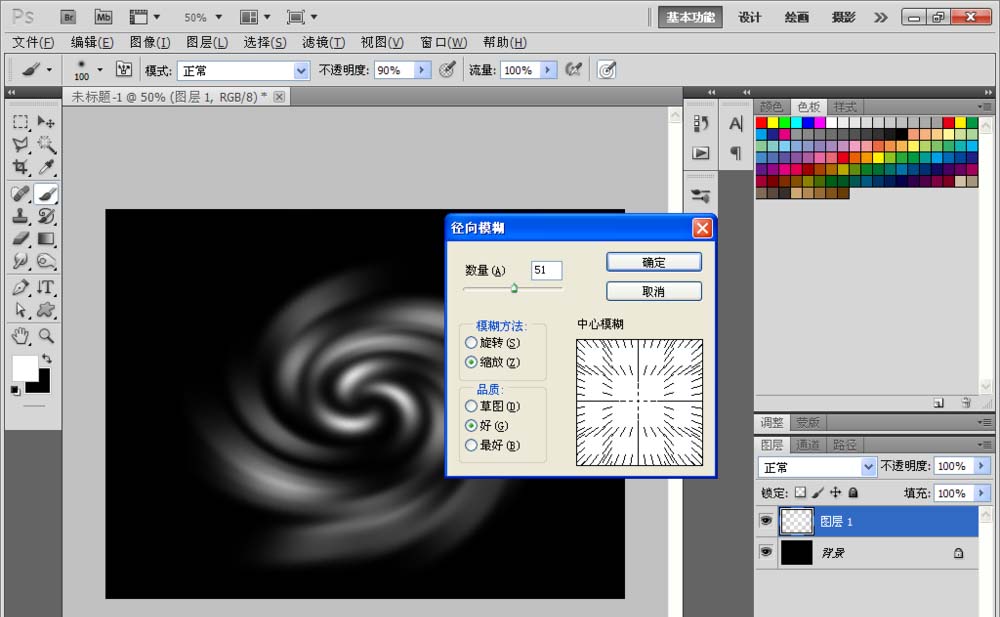
Task: Enable airbrush mode icon
Action: 573,70
